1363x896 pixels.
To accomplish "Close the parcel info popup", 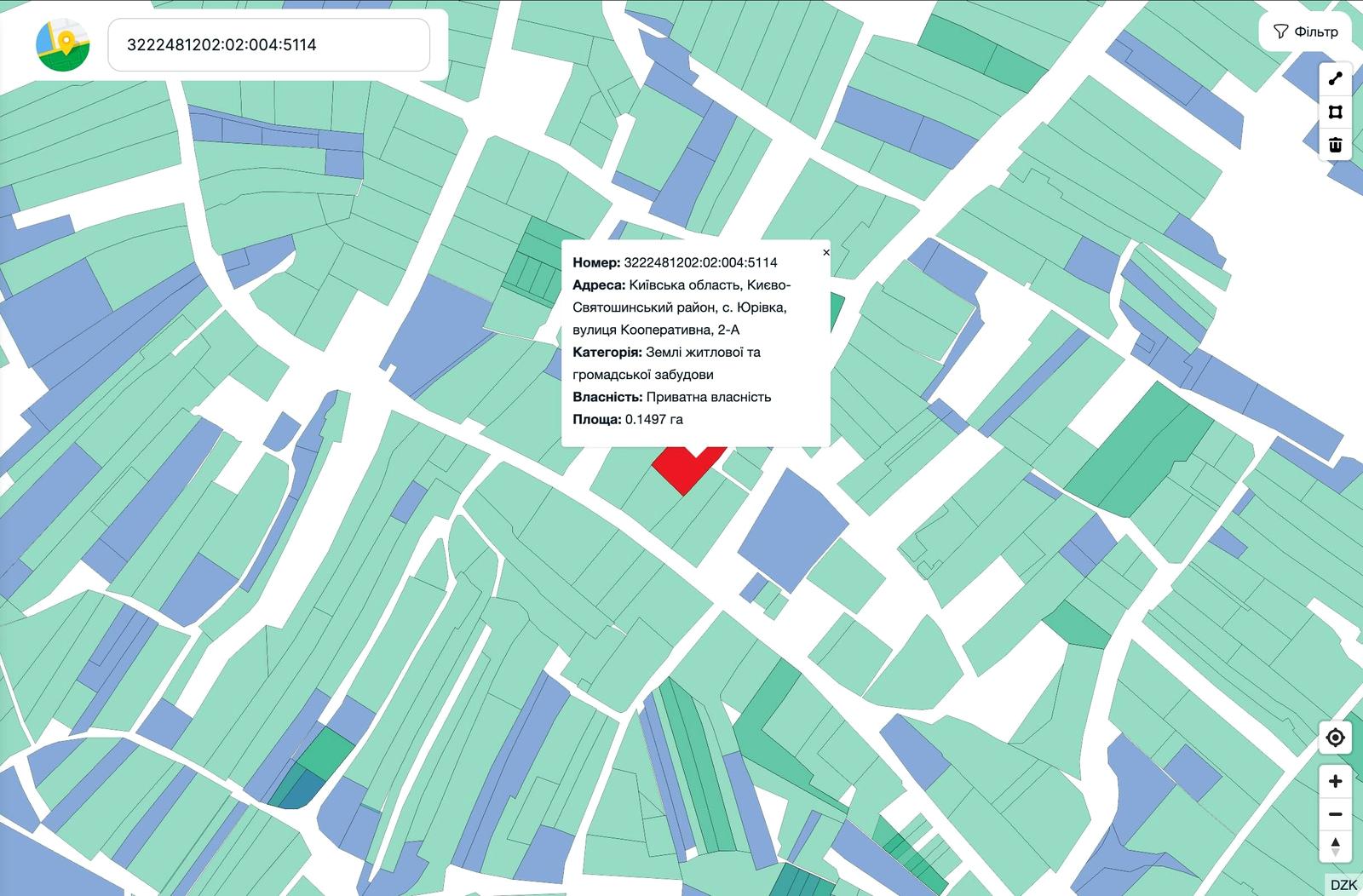I will [x=825, y=253].
